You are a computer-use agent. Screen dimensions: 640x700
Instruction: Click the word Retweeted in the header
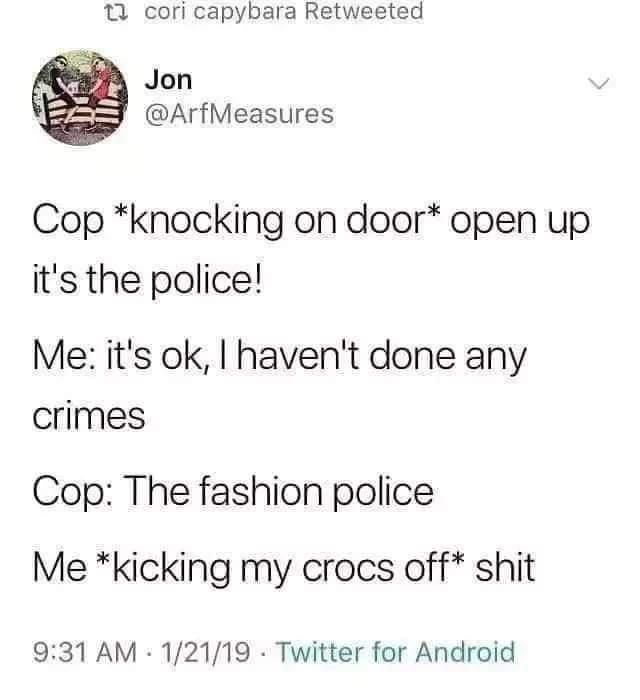pyautogui.click(x=364, y=11)
